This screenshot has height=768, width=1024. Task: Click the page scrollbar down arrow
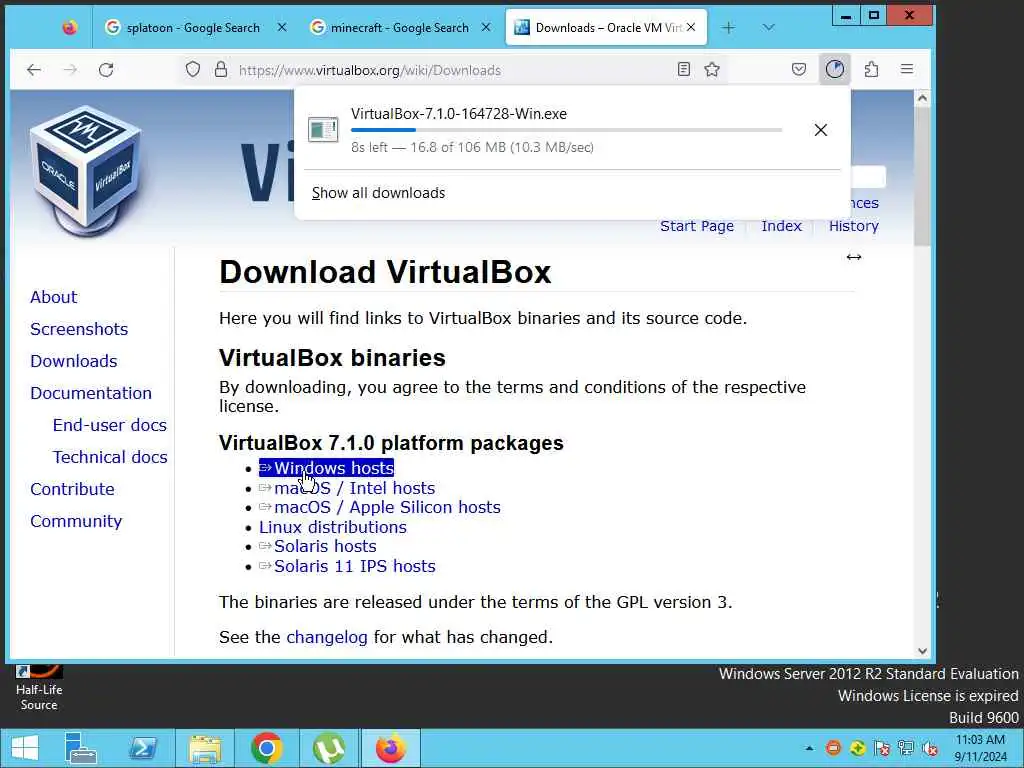[922, 650]
